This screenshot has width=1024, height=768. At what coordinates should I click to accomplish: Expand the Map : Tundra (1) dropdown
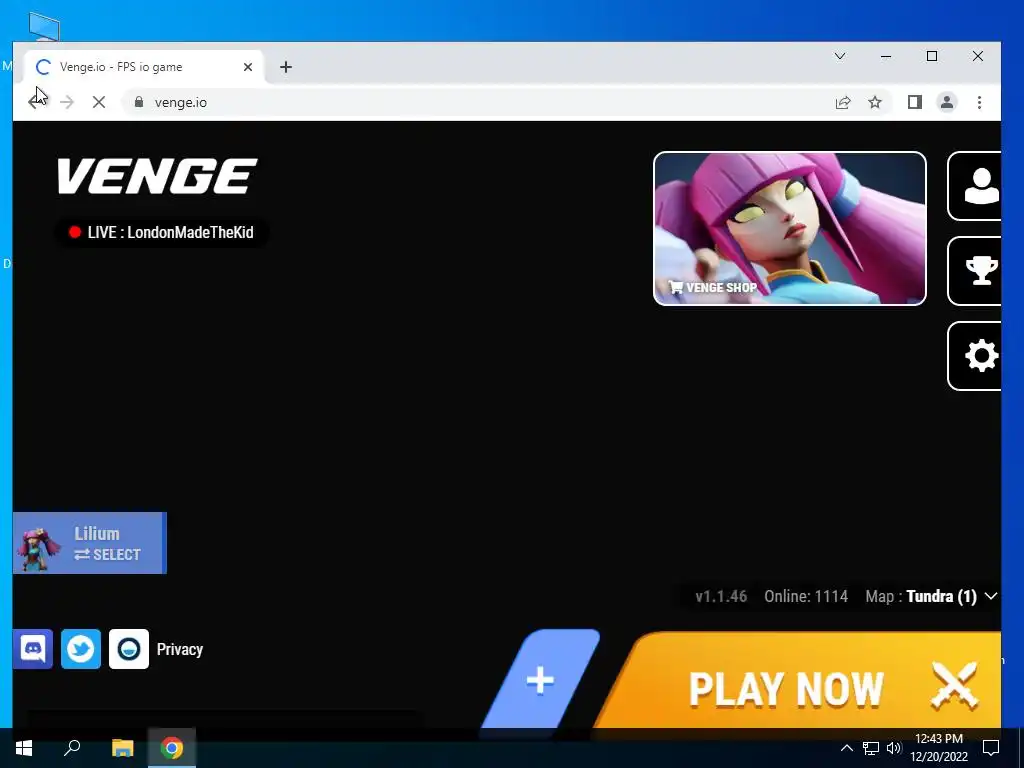click(931, 596)
